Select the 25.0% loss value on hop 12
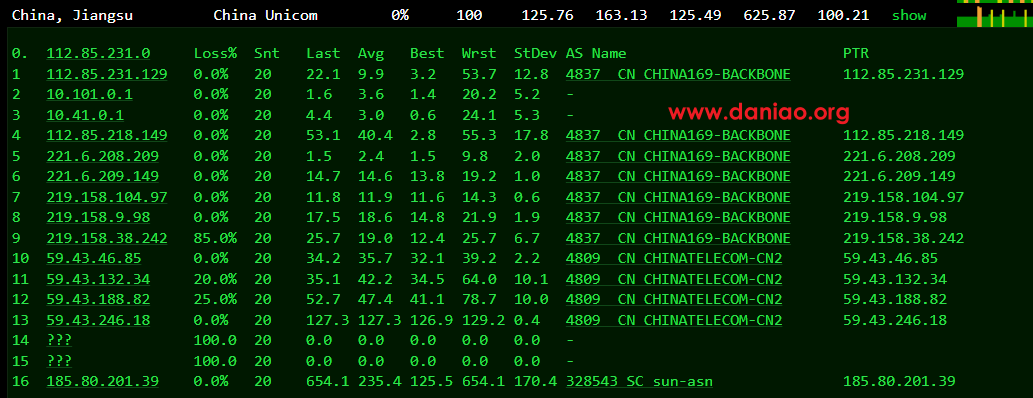Screen dimensions: 1033x398 [215, 300]
